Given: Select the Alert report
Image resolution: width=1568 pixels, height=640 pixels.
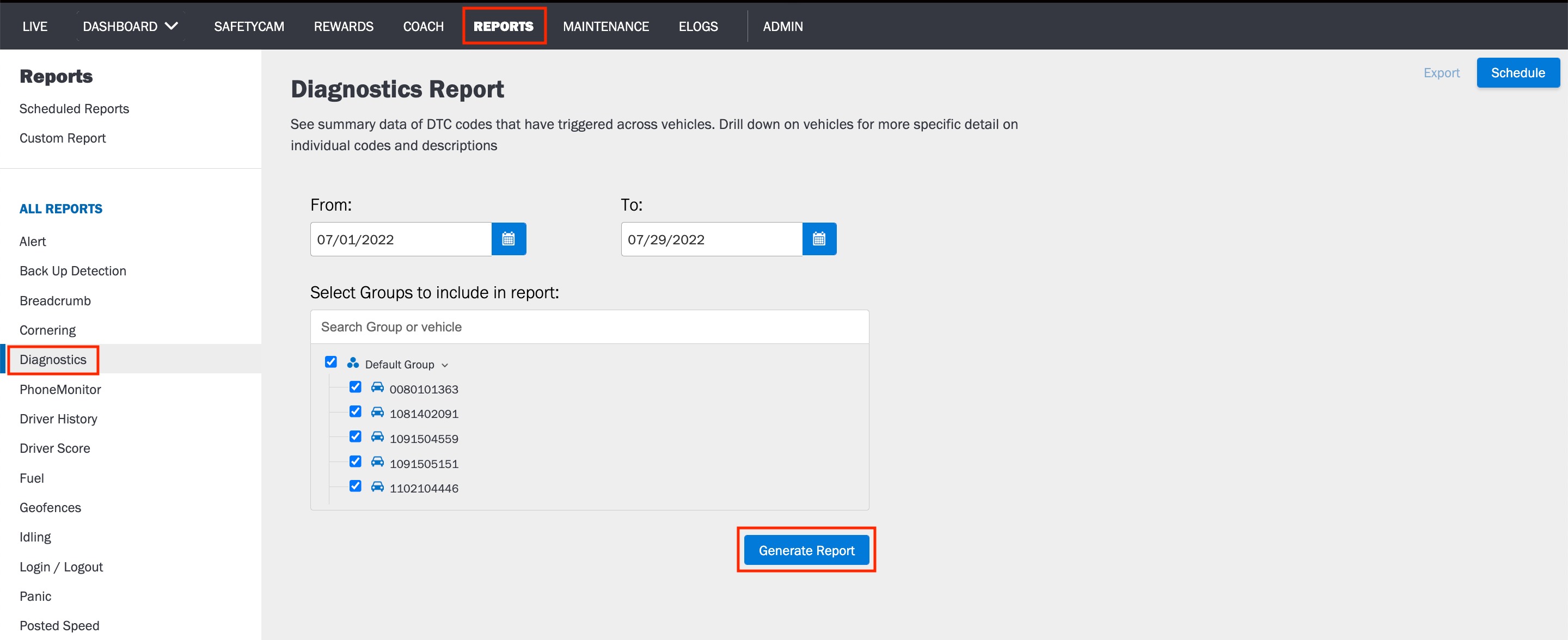Looking at the screenshot, I should point(33,242).
